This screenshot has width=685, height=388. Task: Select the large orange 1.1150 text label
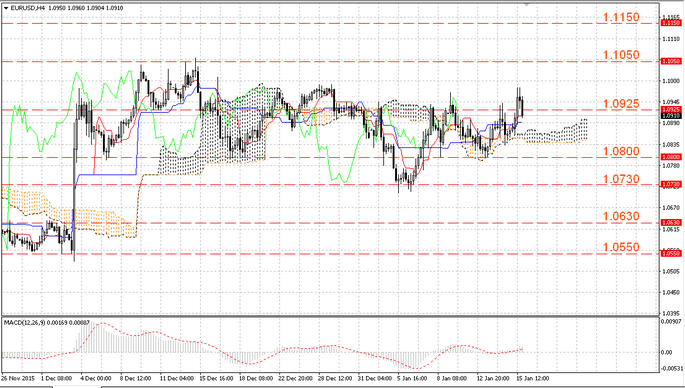point(621,17)
